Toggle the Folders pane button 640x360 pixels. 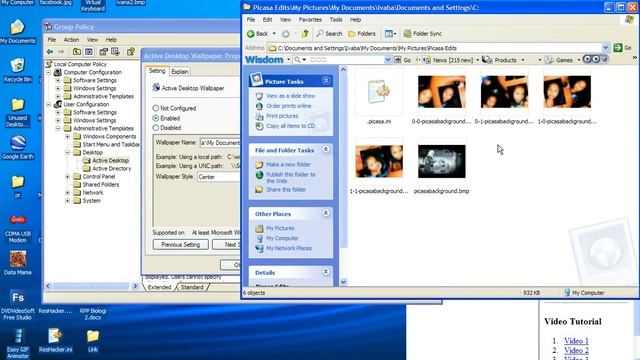tap(362, 33)
